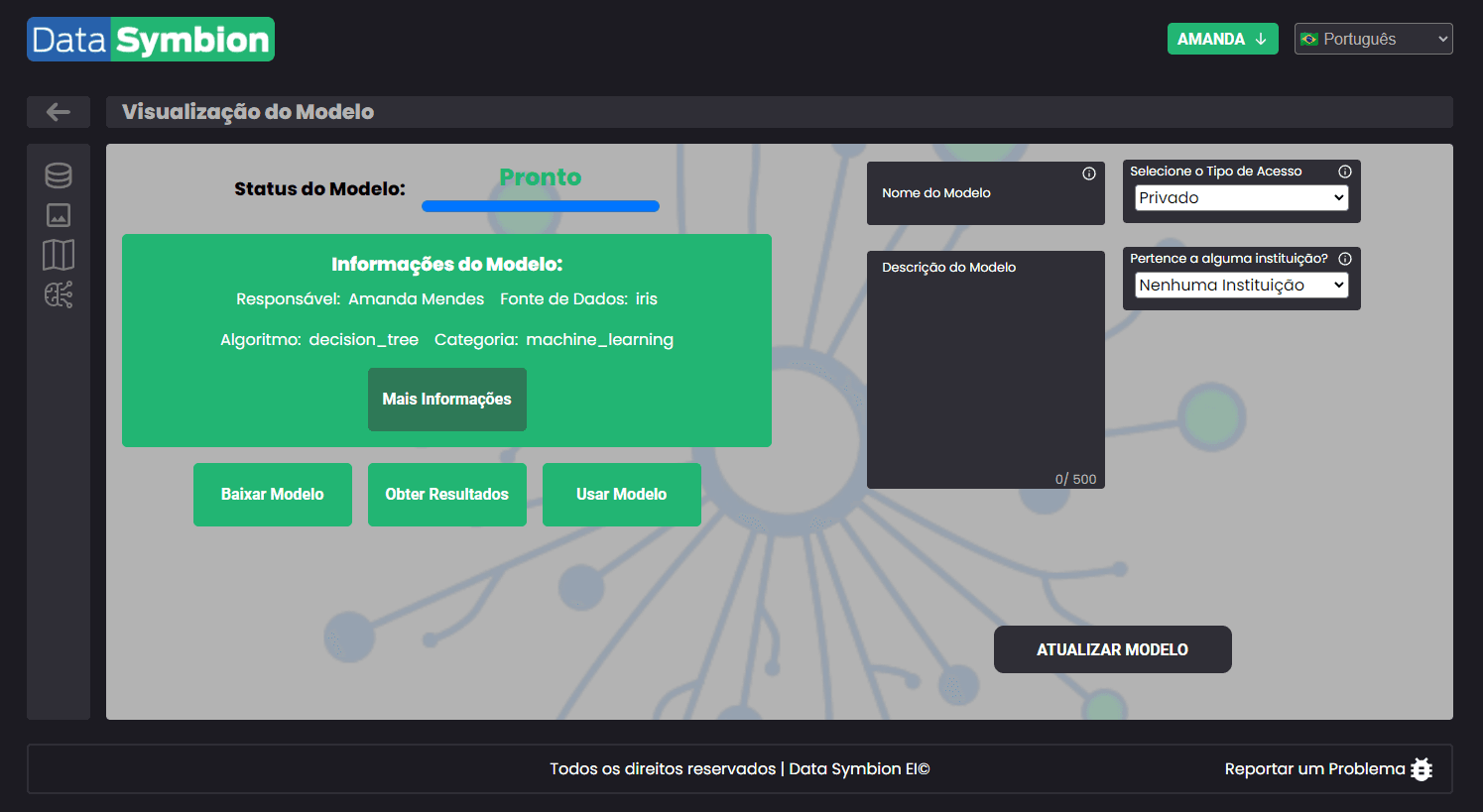Image resolution: width=1483 pixels, height=812 pixels.
Task: Open the image panel from the sidebar
Action: pyautogui.click(x=58, y=214)
